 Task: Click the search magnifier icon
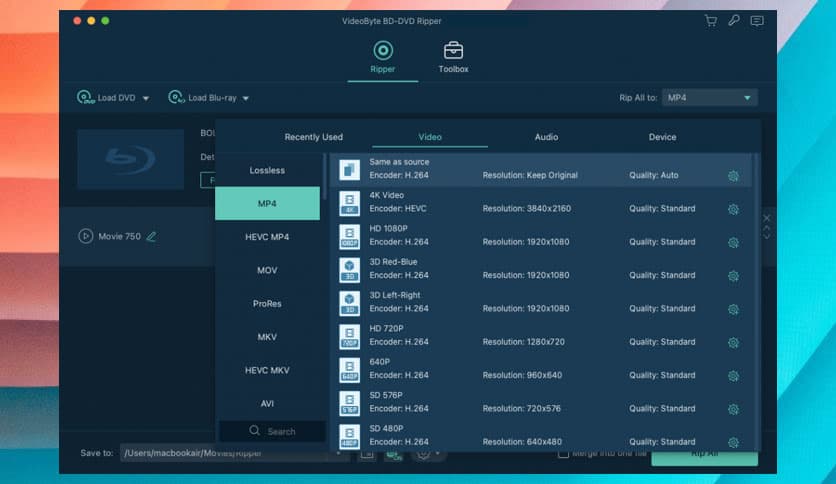coord(254,431)
